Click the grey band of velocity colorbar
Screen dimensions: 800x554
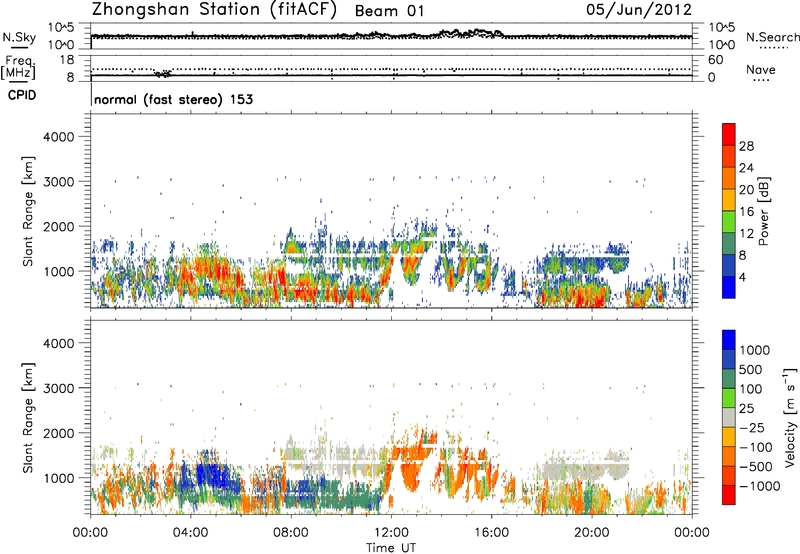[729, 418]
